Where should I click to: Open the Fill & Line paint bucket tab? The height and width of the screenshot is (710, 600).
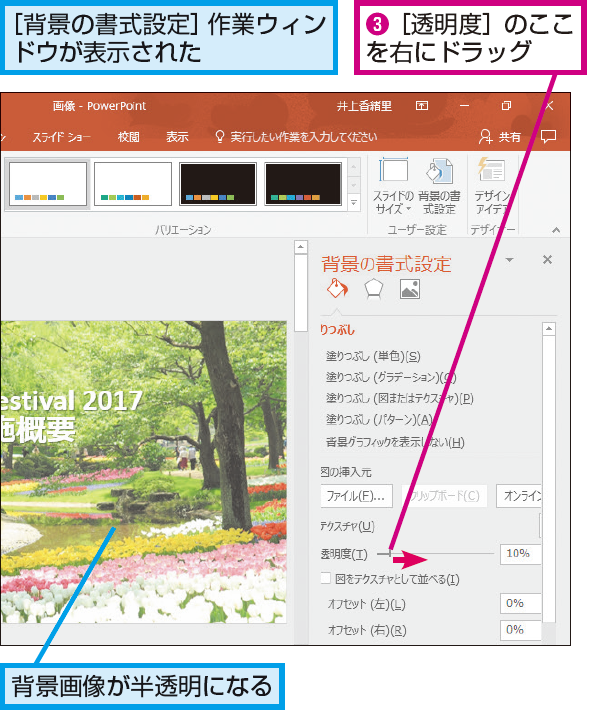click(337, 288)
